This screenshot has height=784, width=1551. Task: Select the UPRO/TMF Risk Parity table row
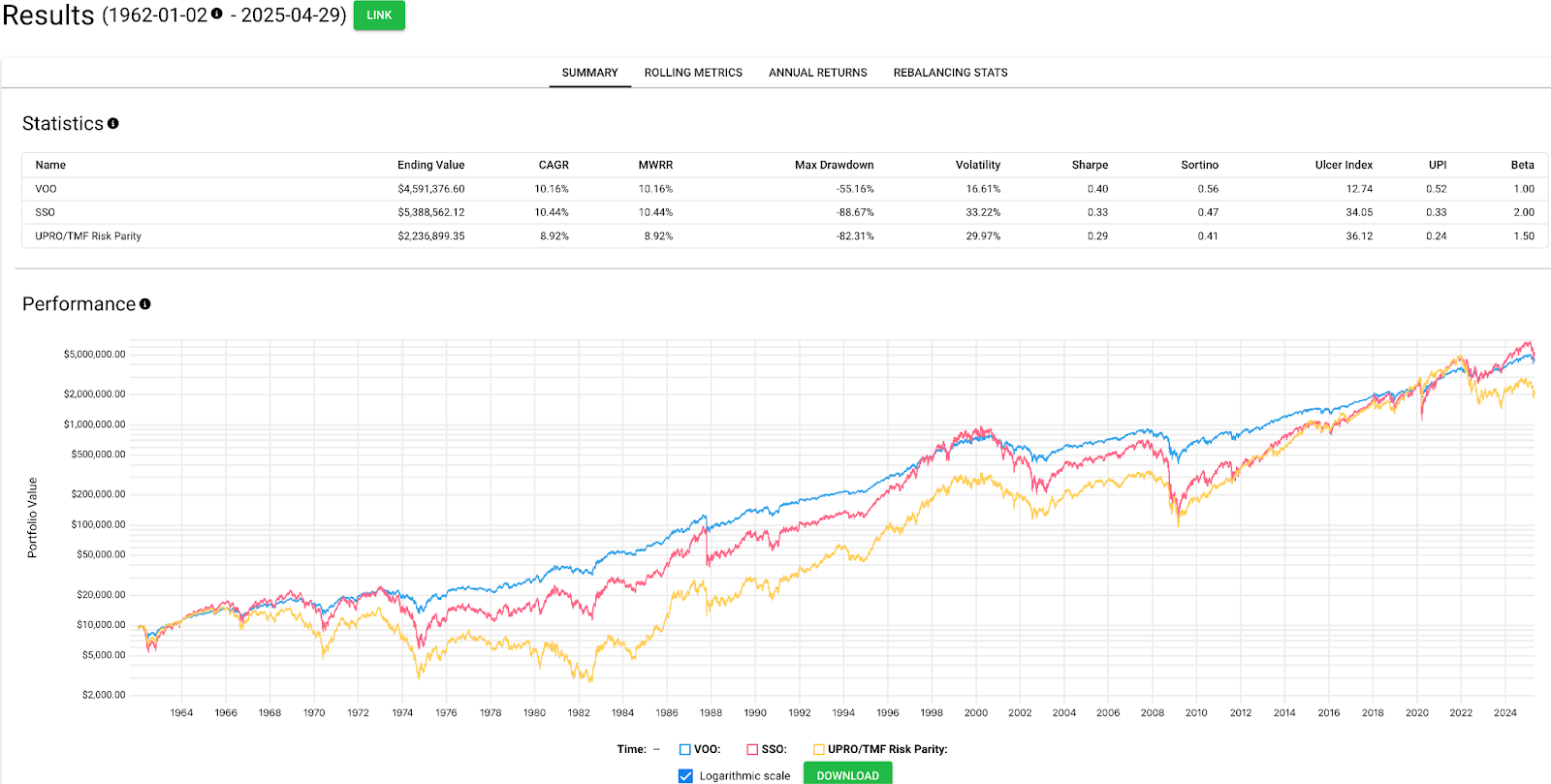(88, 235)
